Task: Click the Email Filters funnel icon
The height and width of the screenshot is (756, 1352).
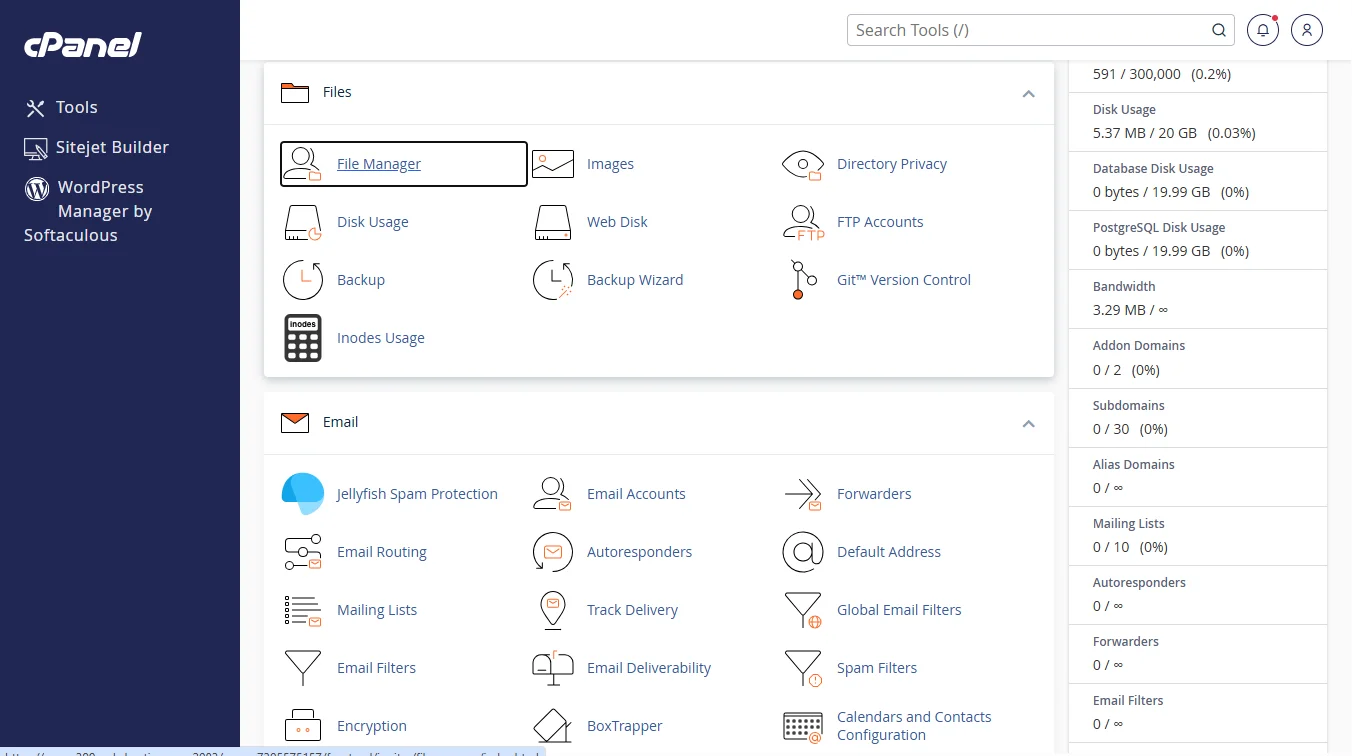Action: [302, 668]
